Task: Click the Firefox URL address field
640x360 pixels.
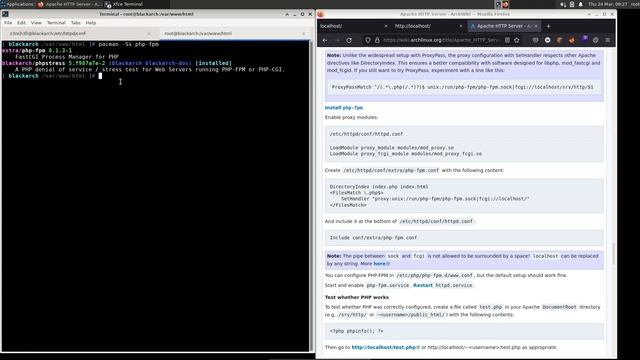Action: (441, 40)
